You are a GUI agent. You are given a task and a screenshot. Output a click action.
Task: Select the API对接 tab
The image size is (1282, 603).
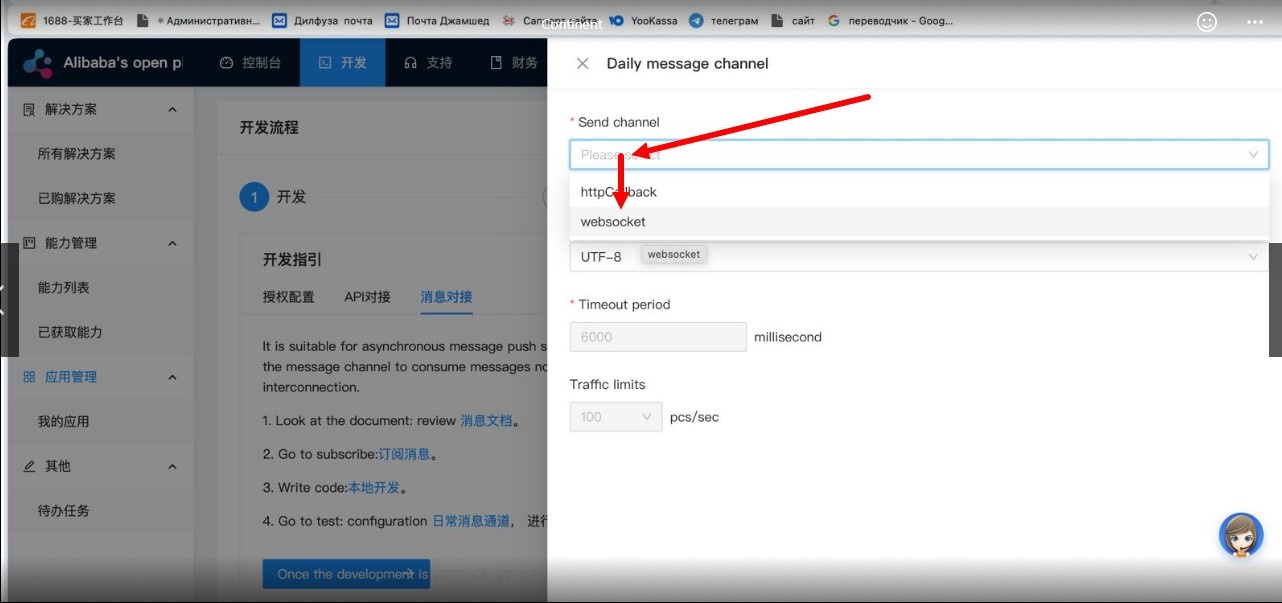(x=367, y=297)
